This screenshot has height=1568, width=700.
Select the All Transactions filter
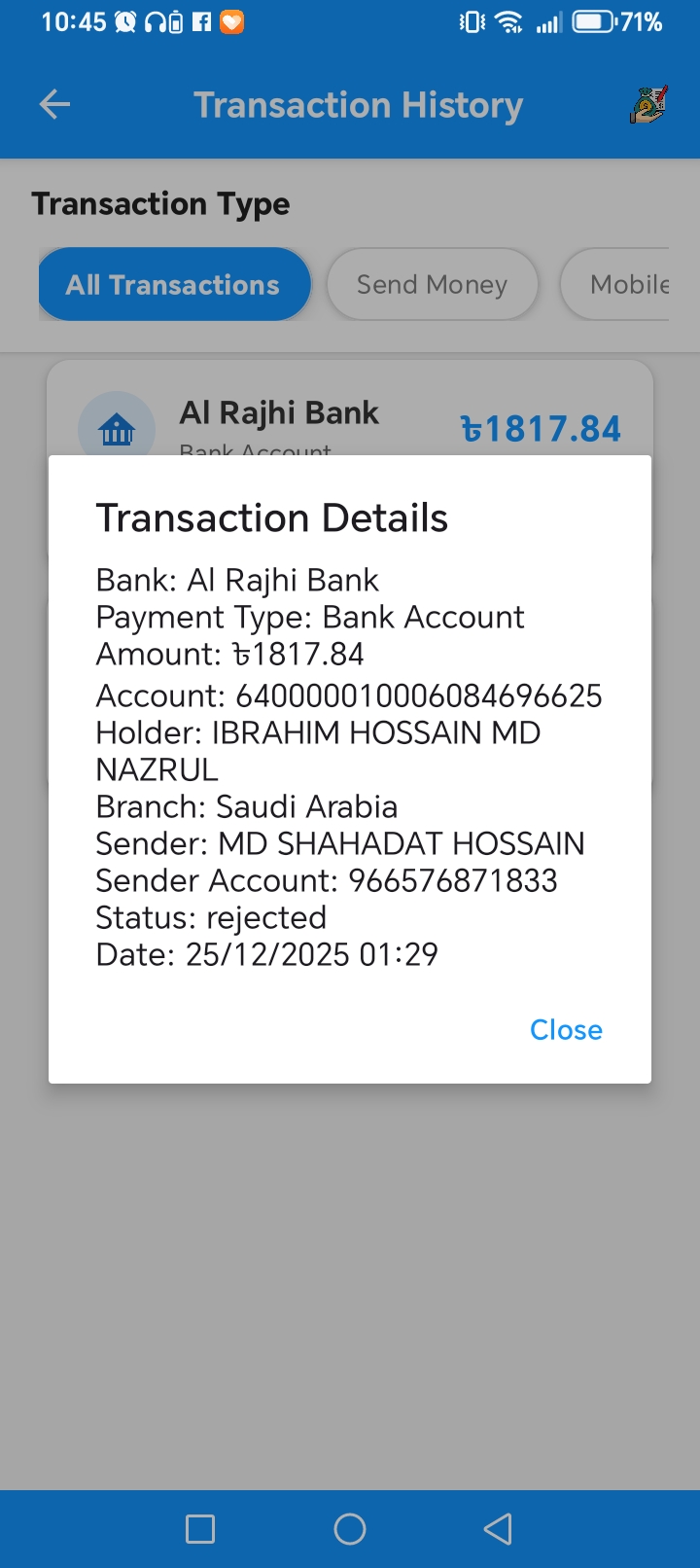point(174,284)
